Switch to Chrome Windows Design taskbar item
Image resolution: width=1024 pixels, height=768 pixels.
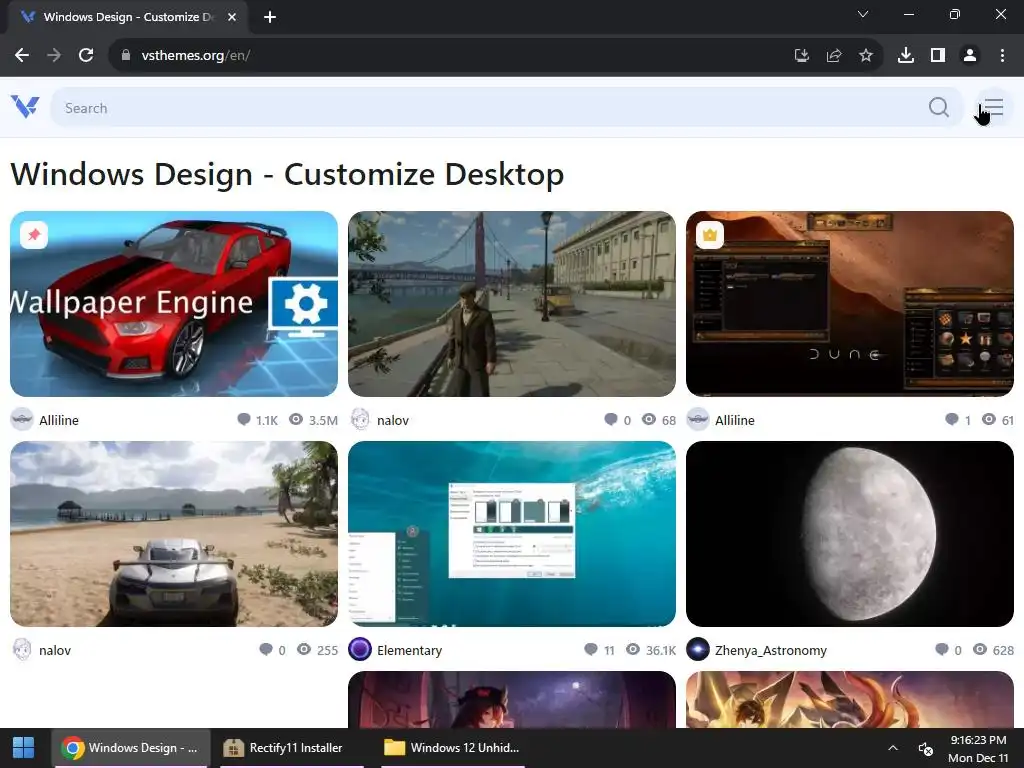click(x=131, y=748)
